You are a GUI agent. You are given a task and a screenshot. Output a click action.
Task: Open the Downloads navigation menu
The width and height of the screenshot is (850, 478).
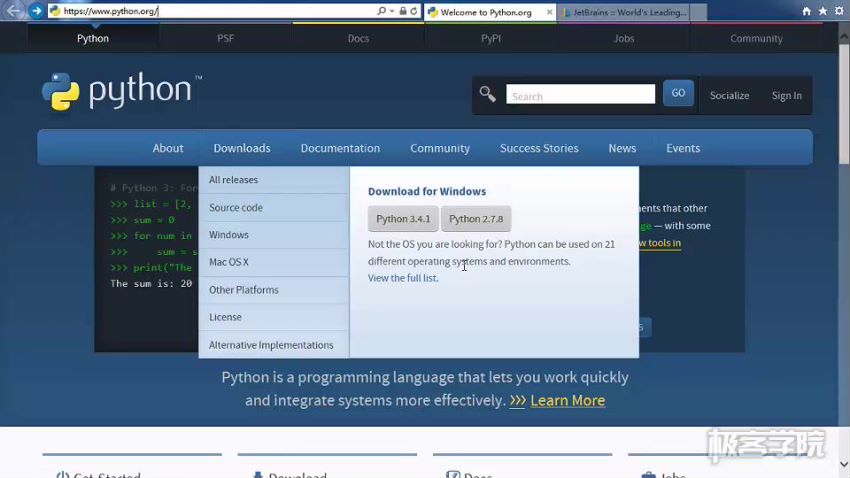coord(242,148)
